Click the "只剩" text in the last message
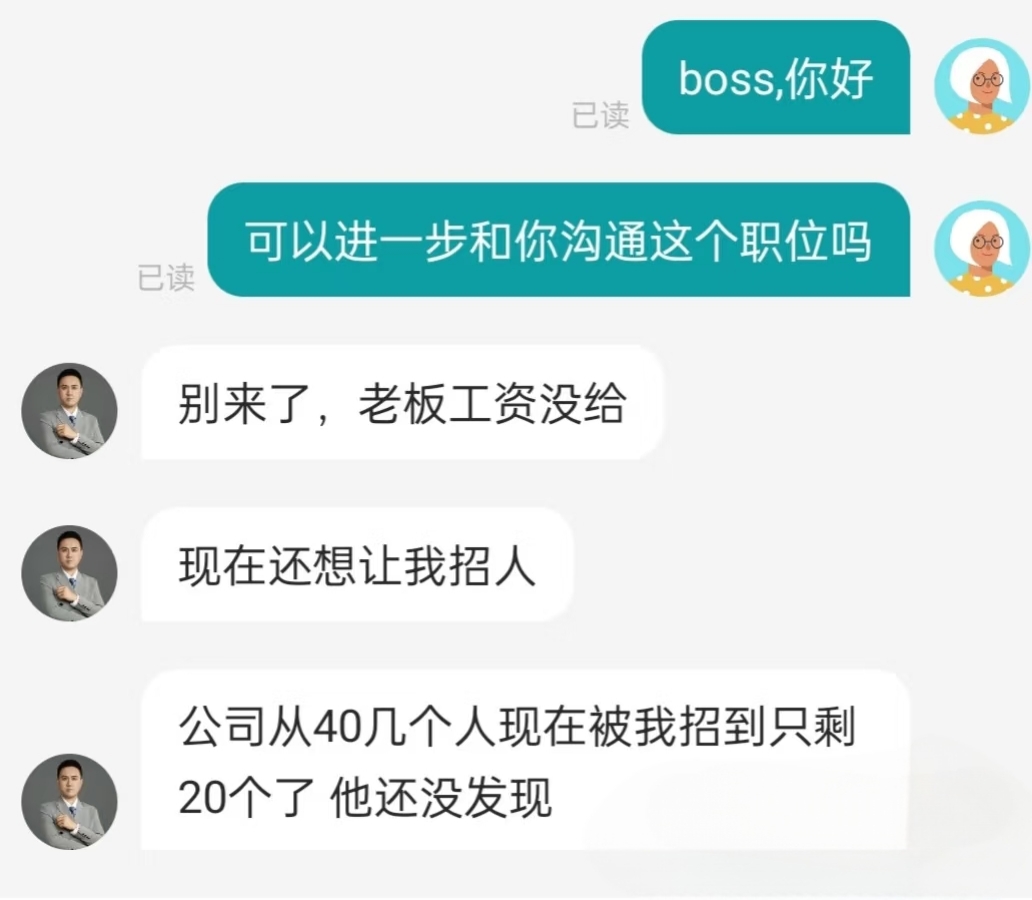Screen dimensions: 1032x900 tap(813, 727)
